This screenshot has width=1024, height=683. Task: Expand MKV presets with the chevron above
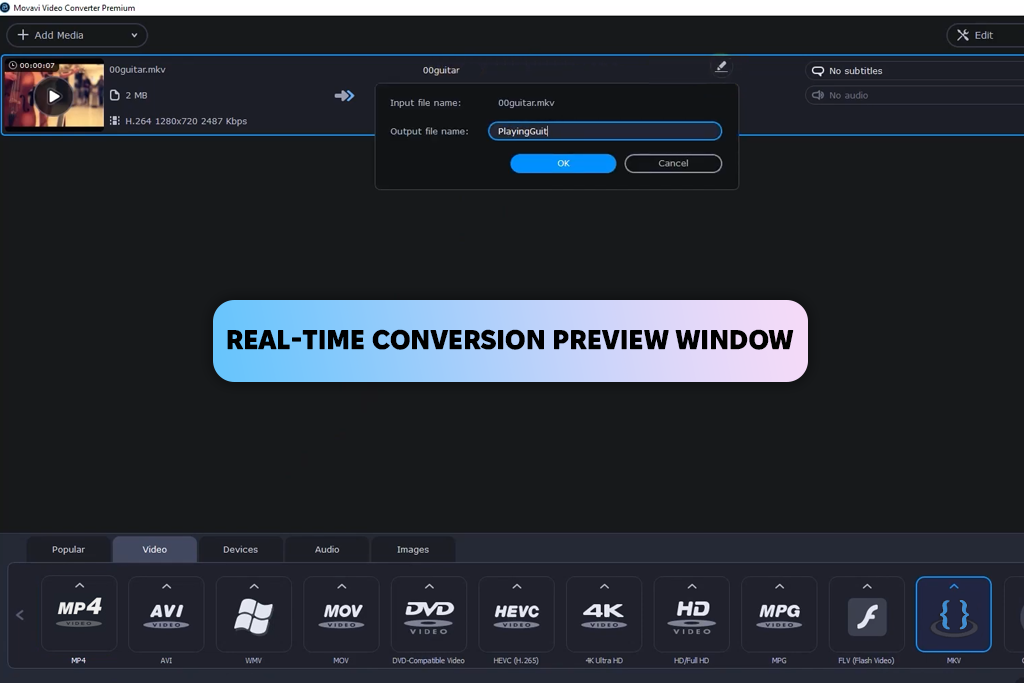pos(953,586)
